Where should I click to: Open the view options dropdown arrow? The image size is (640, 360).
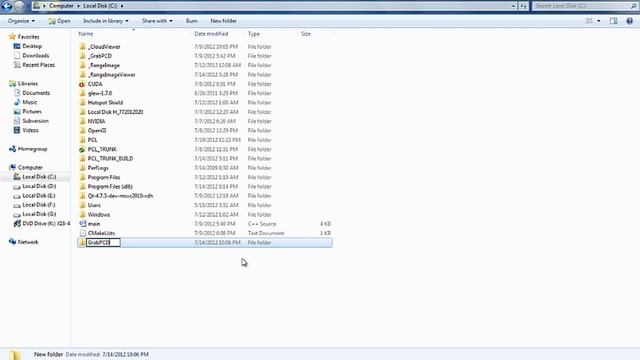[x=599, y=21]
